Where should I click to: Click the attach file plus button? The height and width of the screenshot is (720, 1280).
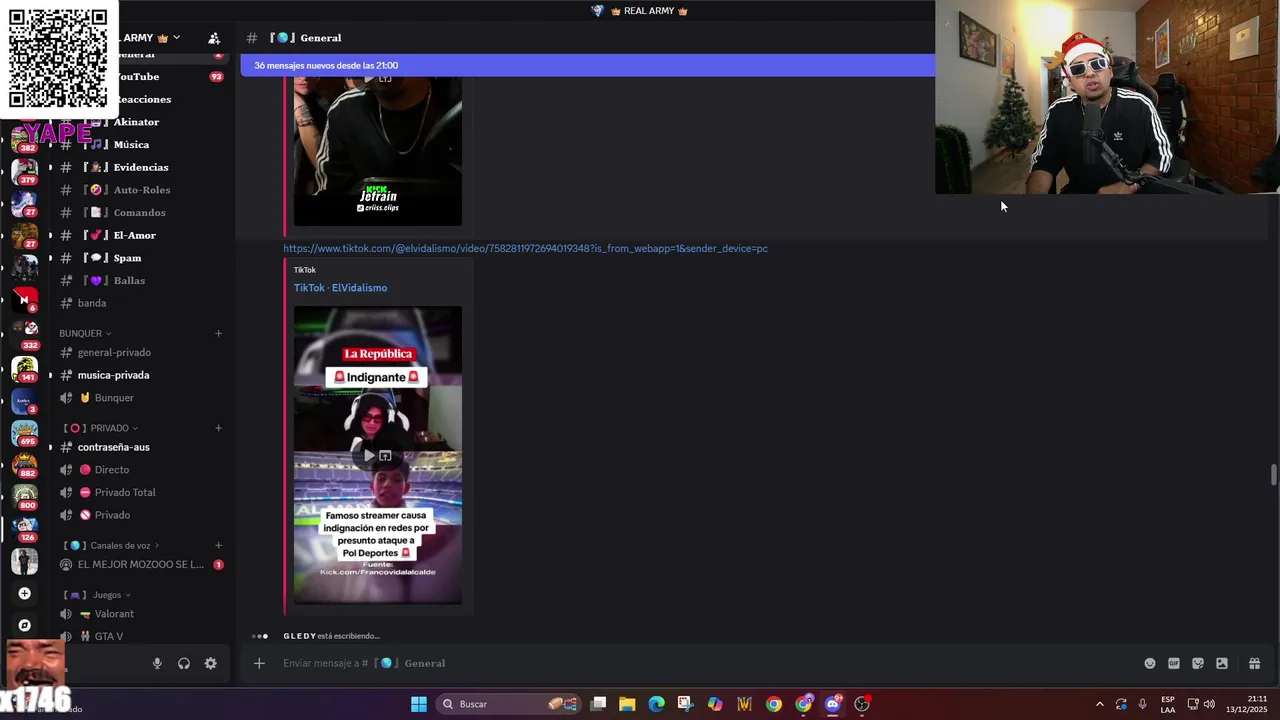259,663
